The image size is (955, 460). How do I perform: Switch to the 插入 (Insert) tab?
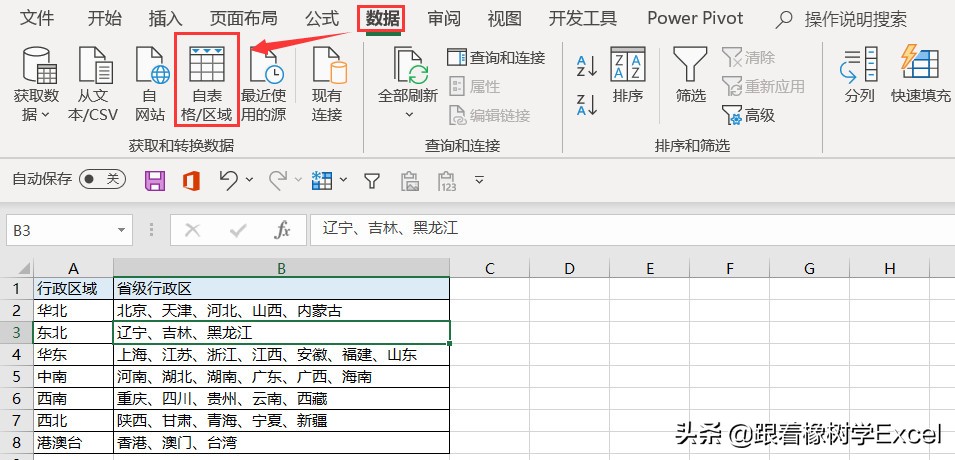(166, 18)
